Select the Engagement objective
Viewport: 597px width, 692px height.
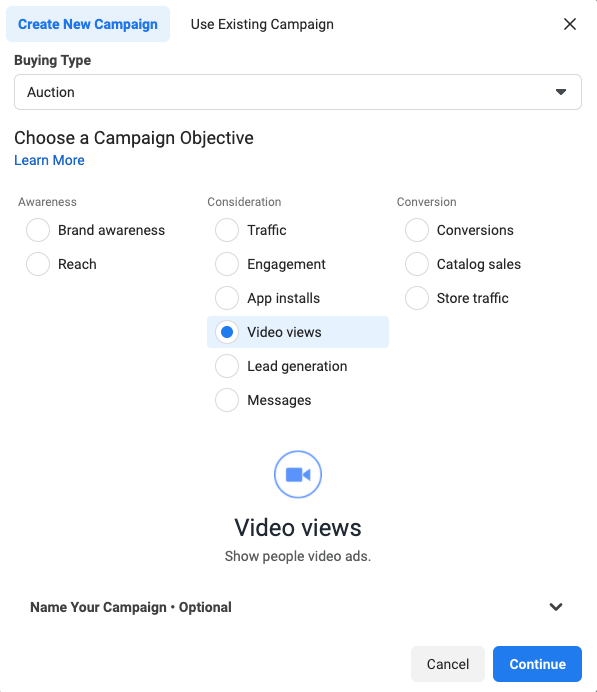tap(227, 264)
